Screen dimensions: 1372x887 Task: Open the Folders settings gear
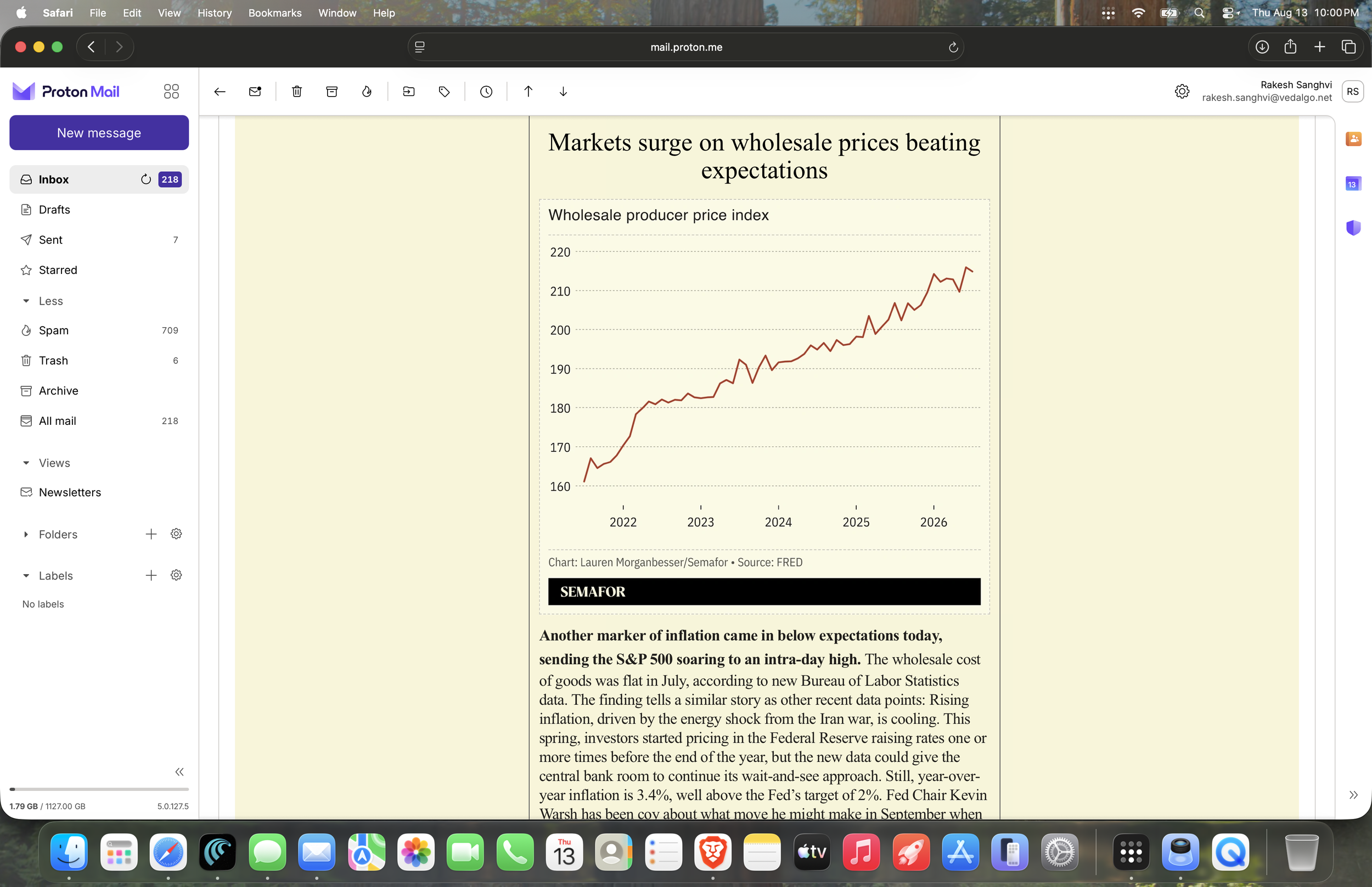tap(176, 534)
